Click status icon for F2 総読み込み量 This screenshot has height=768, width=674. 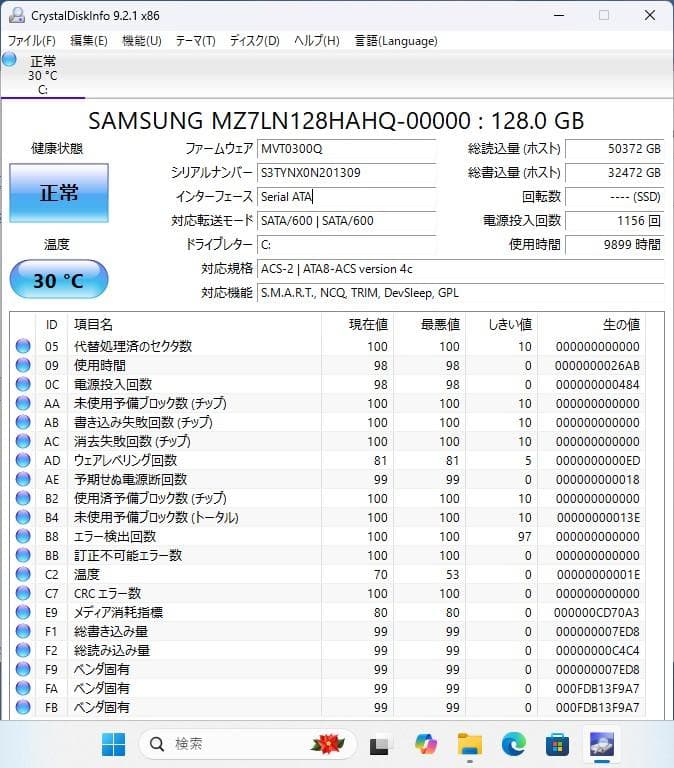point(23,650)
